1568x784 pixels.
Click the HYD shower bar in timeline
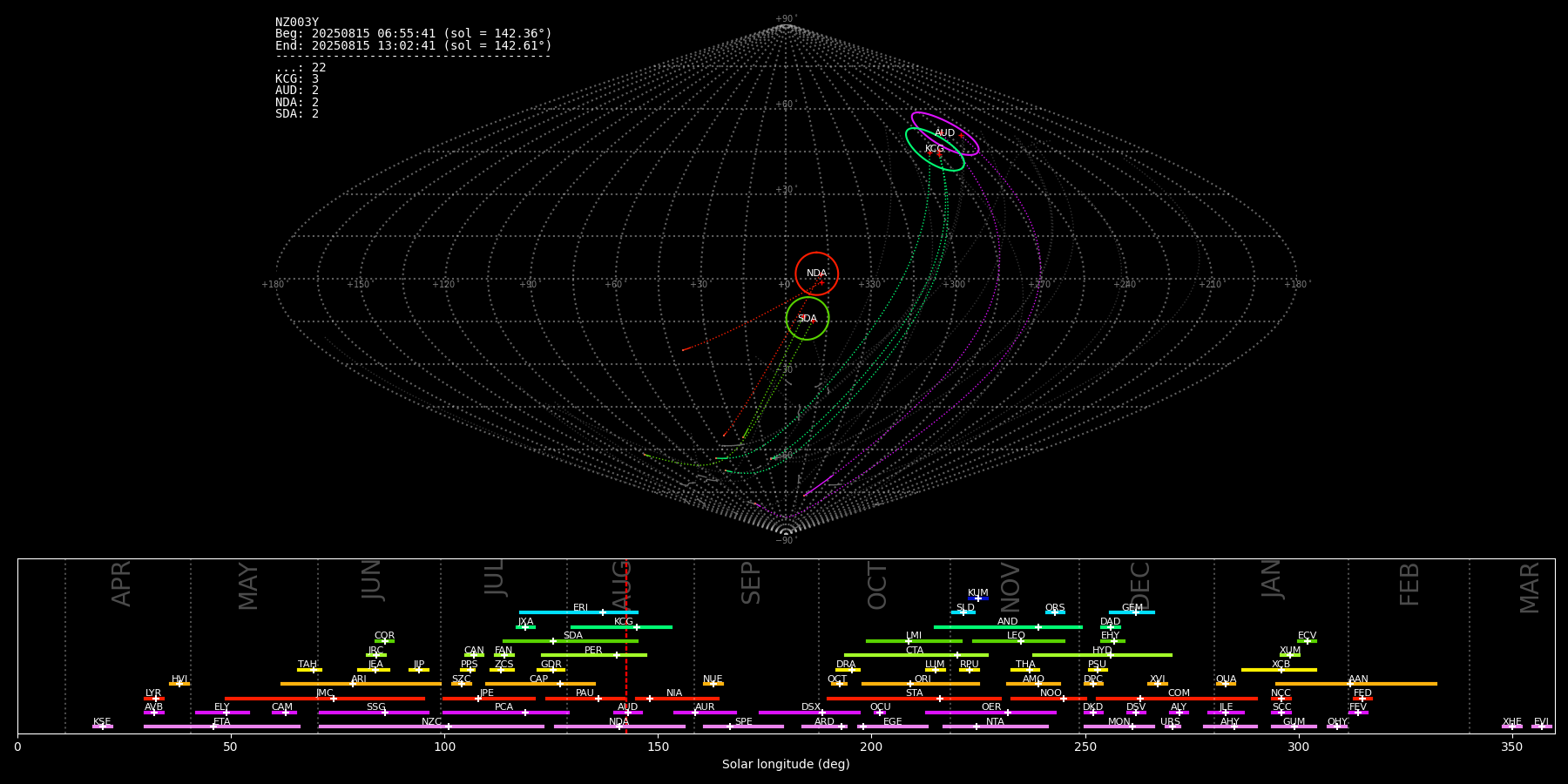(1102, 655)
